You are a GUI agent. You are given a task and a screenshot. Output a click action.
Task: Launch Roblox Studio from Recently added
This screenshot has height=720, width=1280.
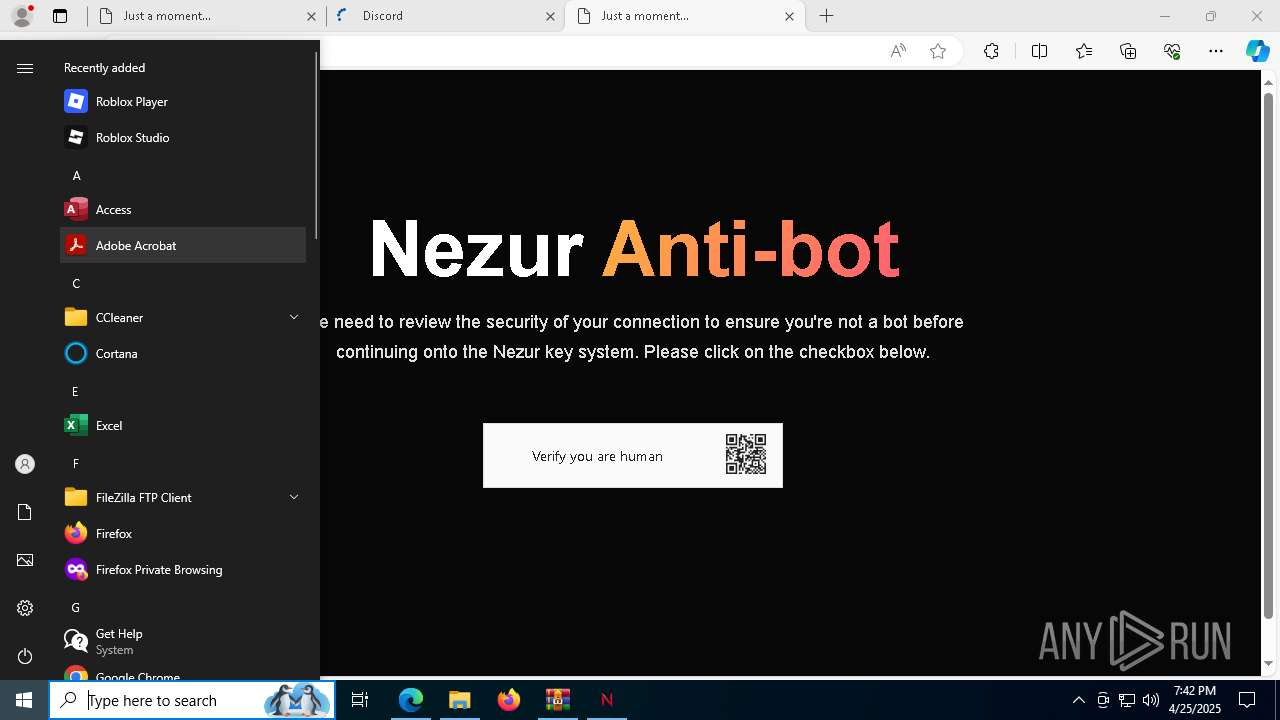[183, 137]
